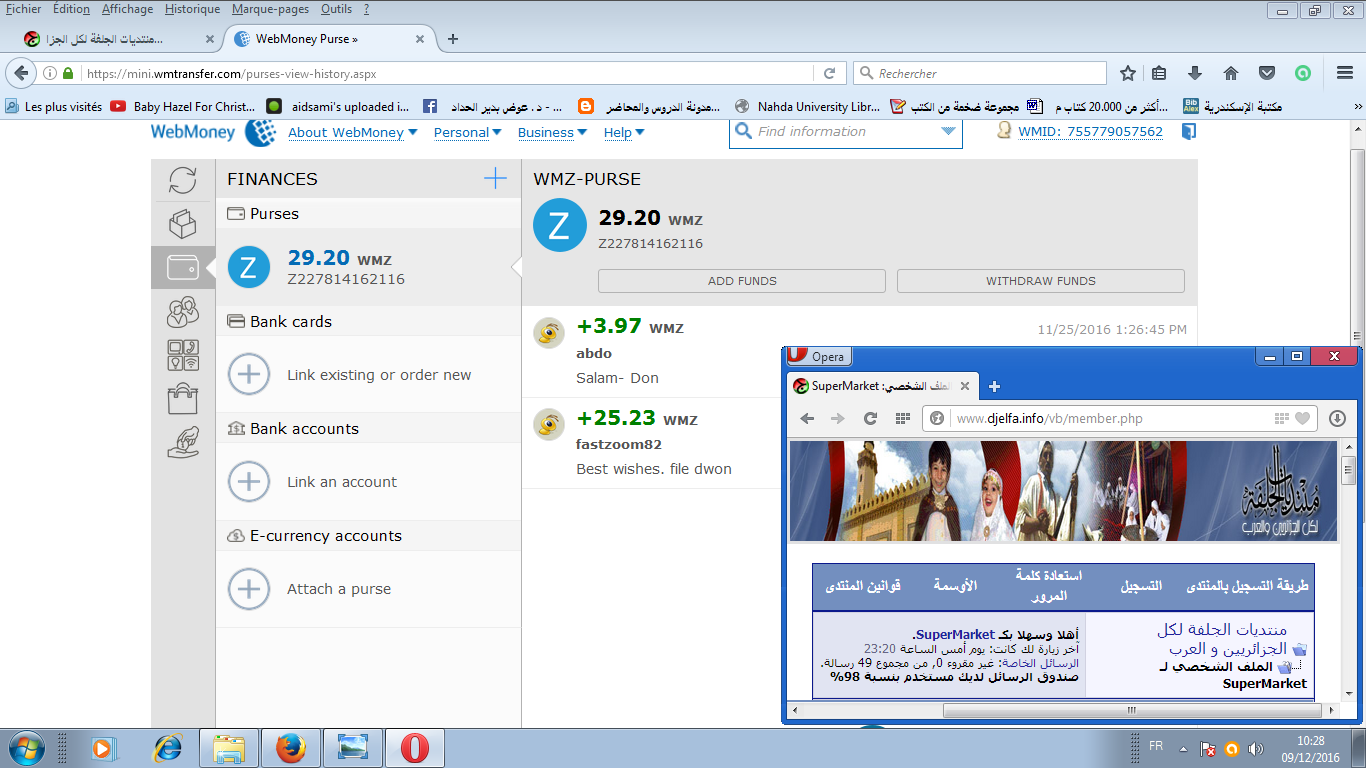1366x768 pixels.
Task: Open the contacts people sidebar icon
Action: point(183,313)
